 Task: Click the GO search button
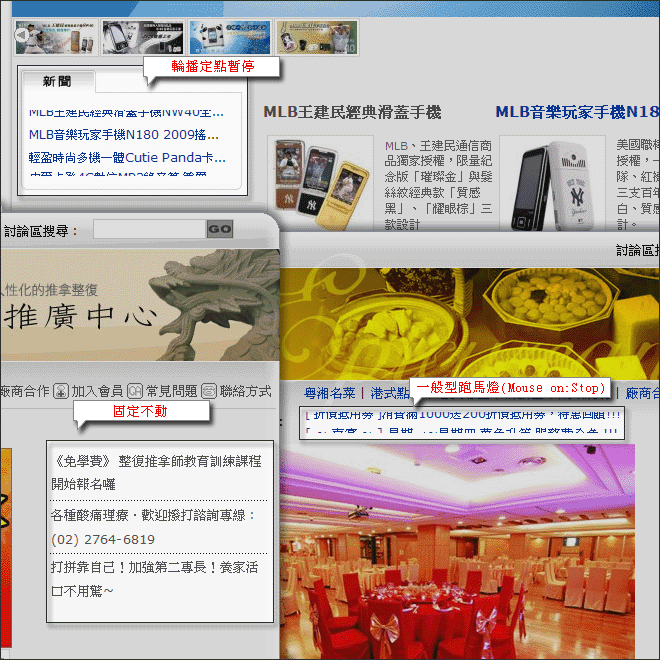(220, 229)
